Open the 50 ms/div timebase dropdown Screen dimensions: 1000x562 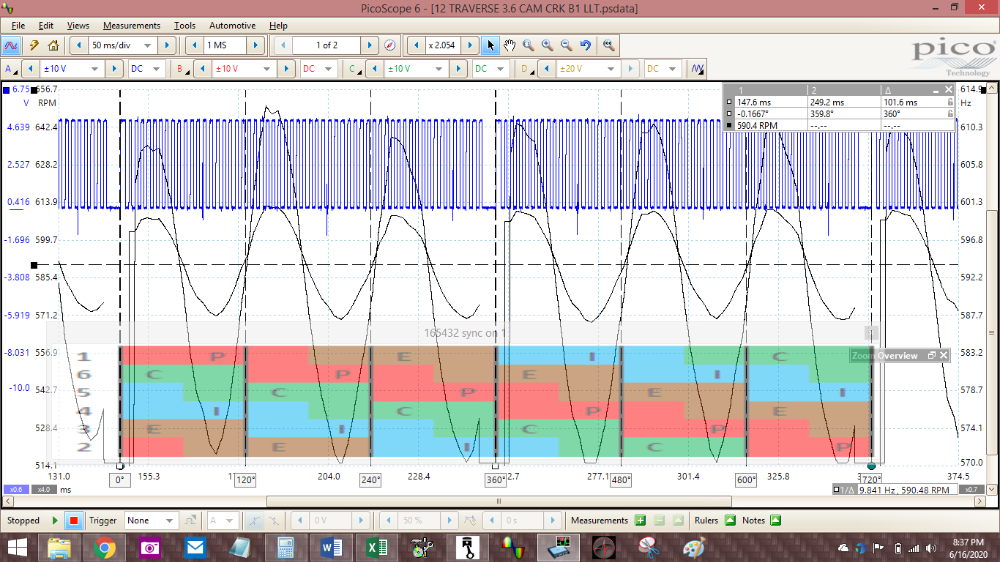point(147,45)
